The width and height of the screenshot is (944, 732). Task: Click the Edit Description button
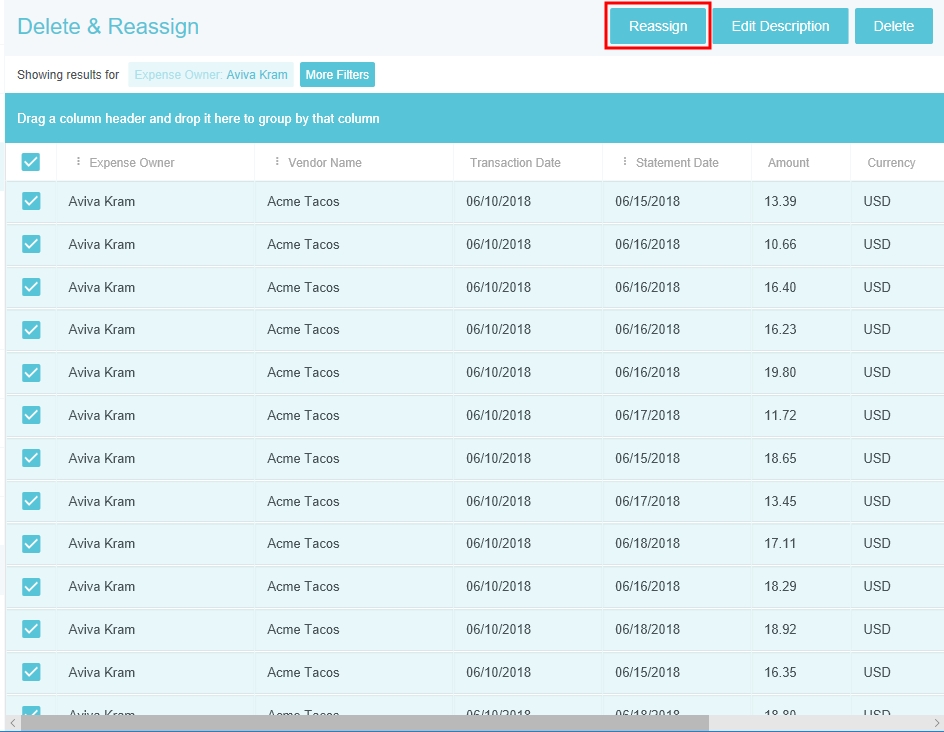[780, 26]
